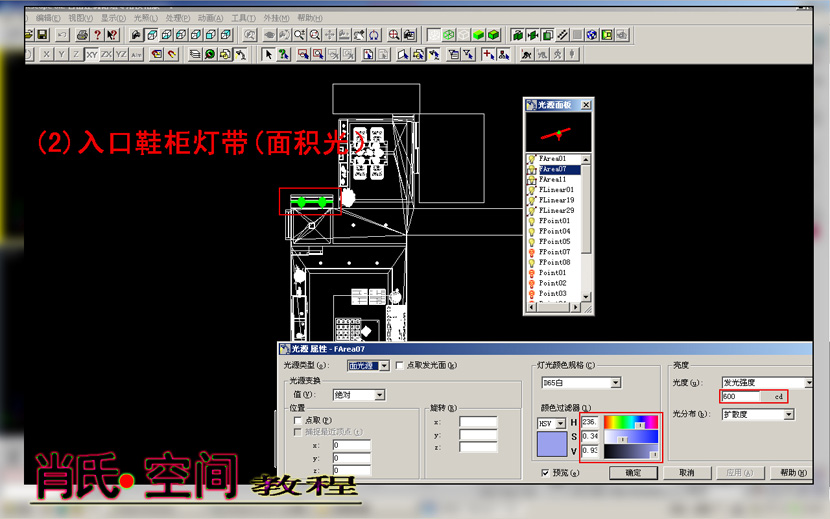Toggle the ZX plane constraint button

[106, 54]
